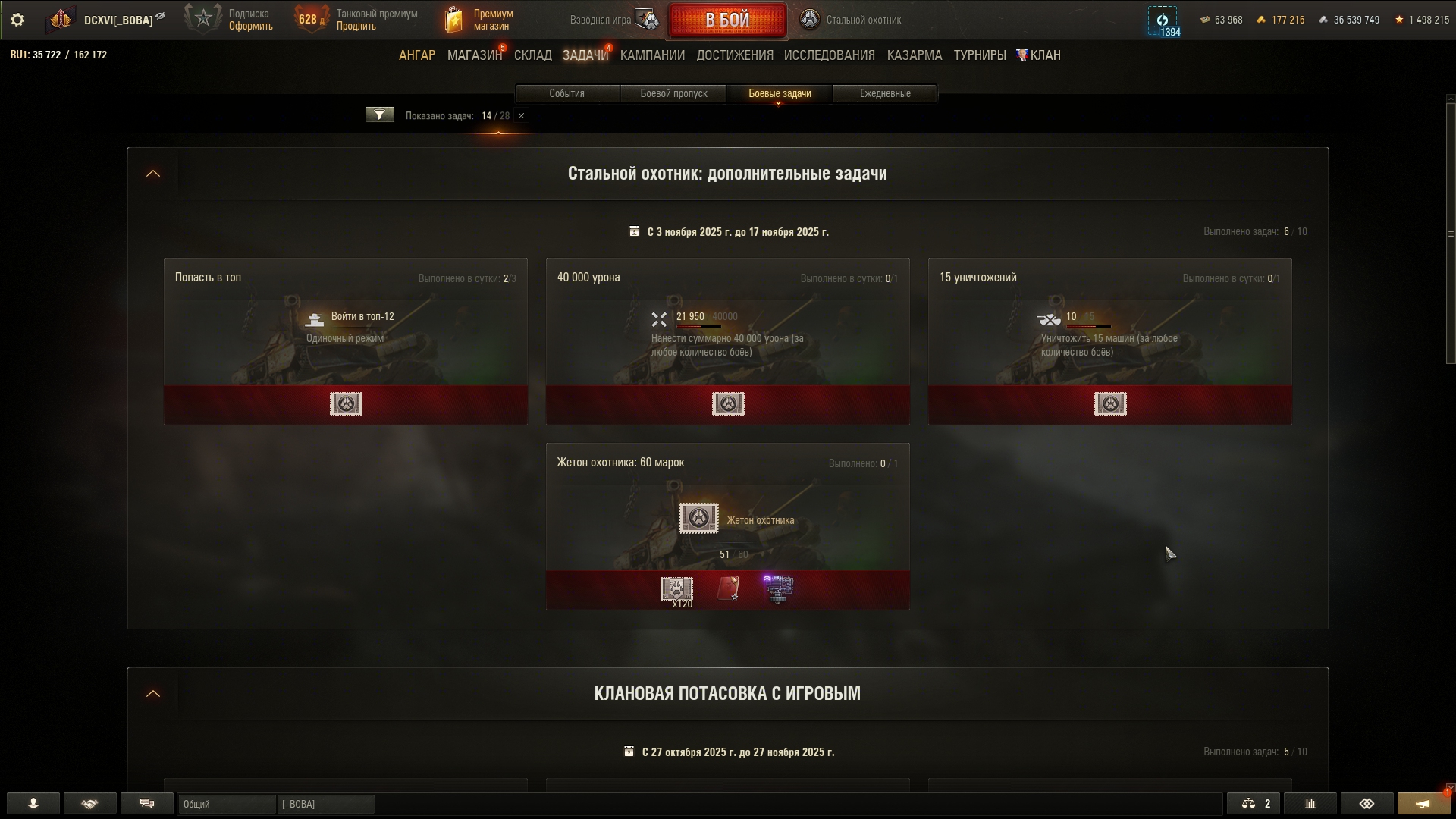The height and width of the screenshot is (819, 1456).
Task: Open contacts icon in bottom bar
Action: tap(33, 804)
